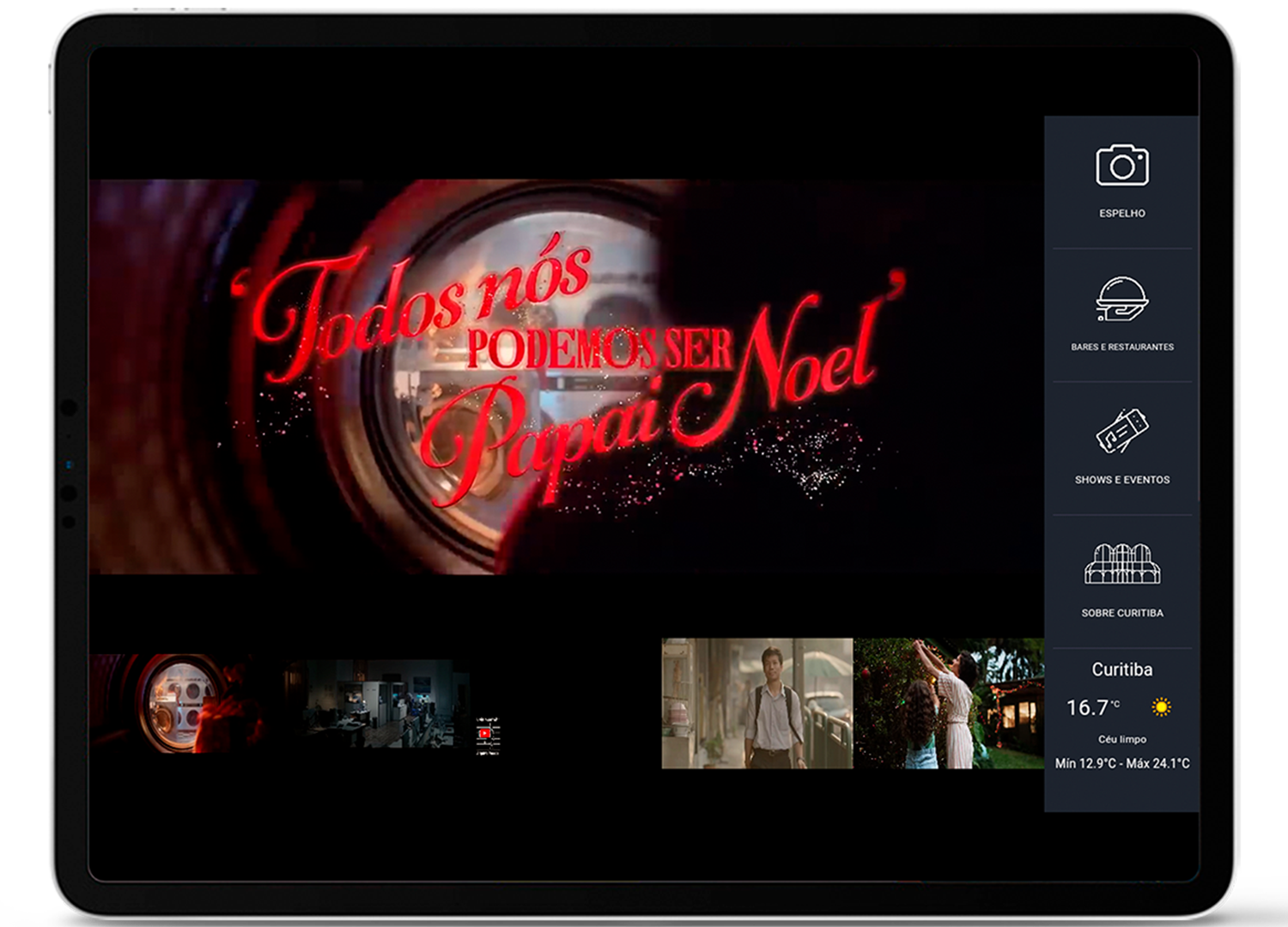
Task: Open the Sobre Curitiba greenhouse icon
Action: coord(1122,564)
